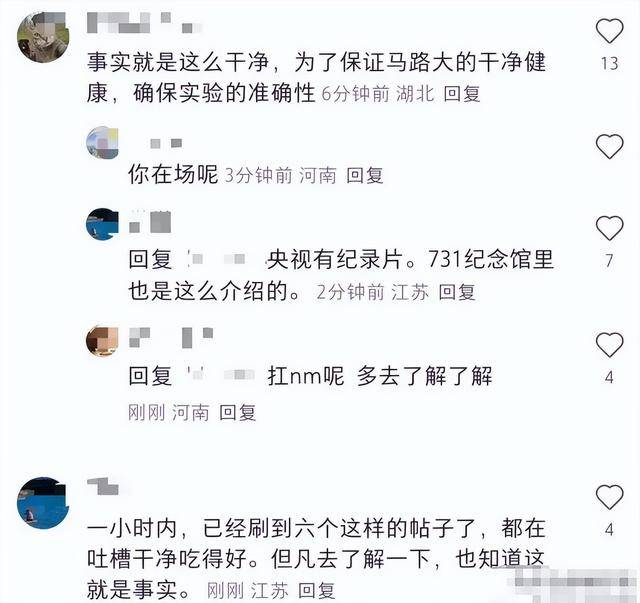Like the 你在场呢 reply from 河南
Image resolution: width=640 pixels, height=603 pixels.
pos(609,146)
